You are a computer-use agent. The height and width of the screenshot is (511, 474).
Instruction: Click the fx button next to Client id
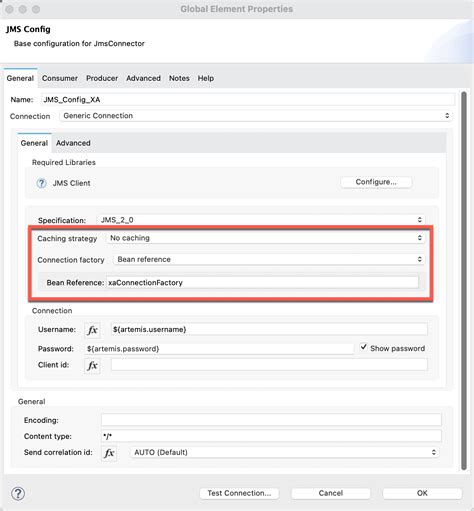coord(92,366)
